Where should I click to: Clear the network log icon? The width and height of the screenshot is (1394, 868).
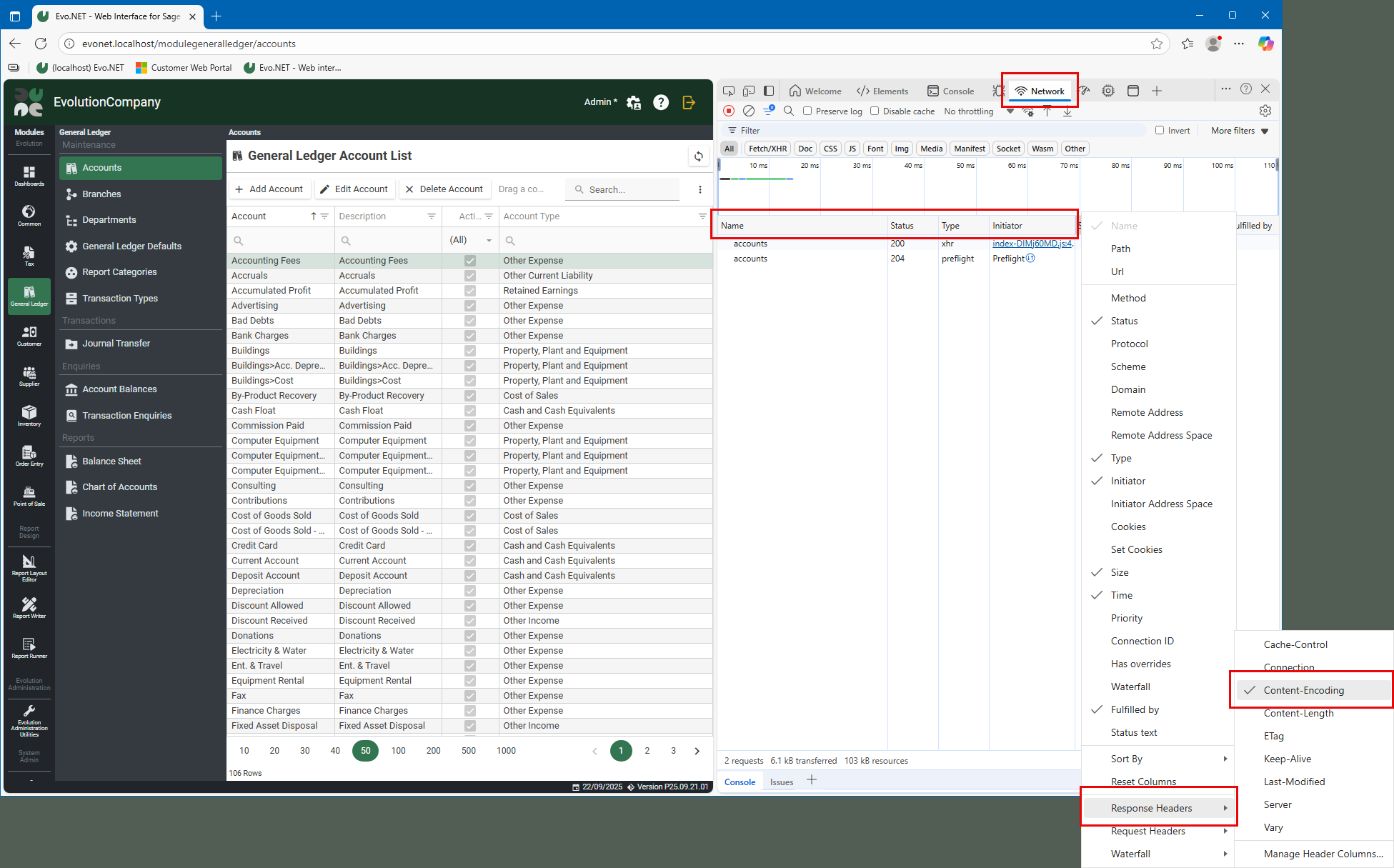coord(748,111)
